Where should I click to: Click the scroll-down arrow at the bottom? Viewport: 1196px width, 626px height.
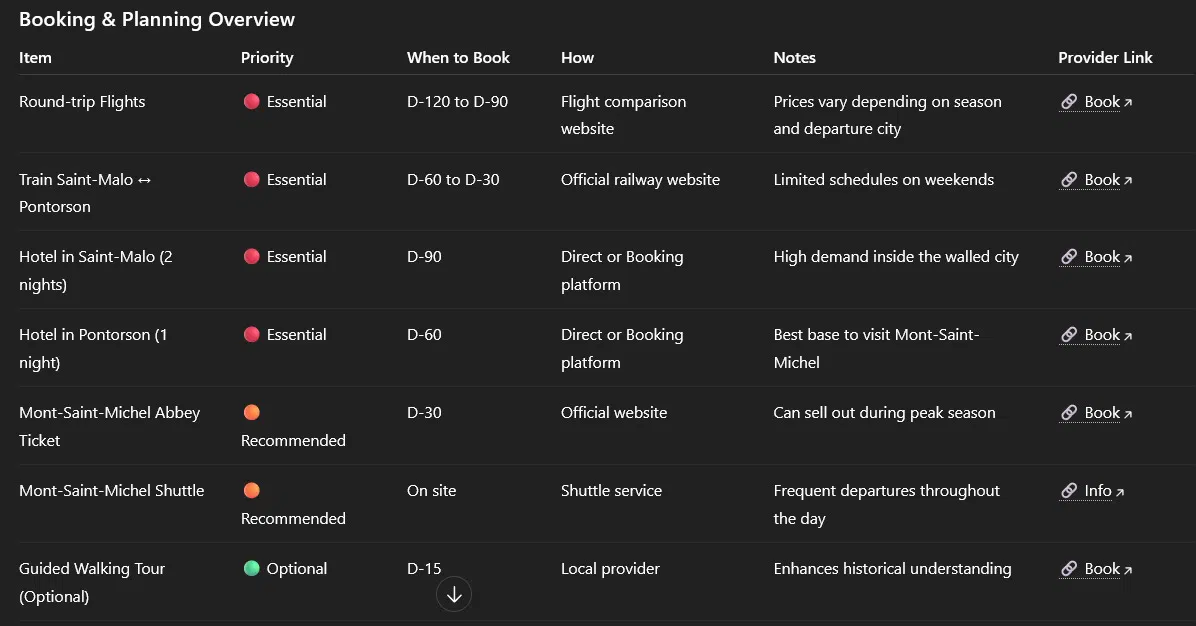[454, 594]
